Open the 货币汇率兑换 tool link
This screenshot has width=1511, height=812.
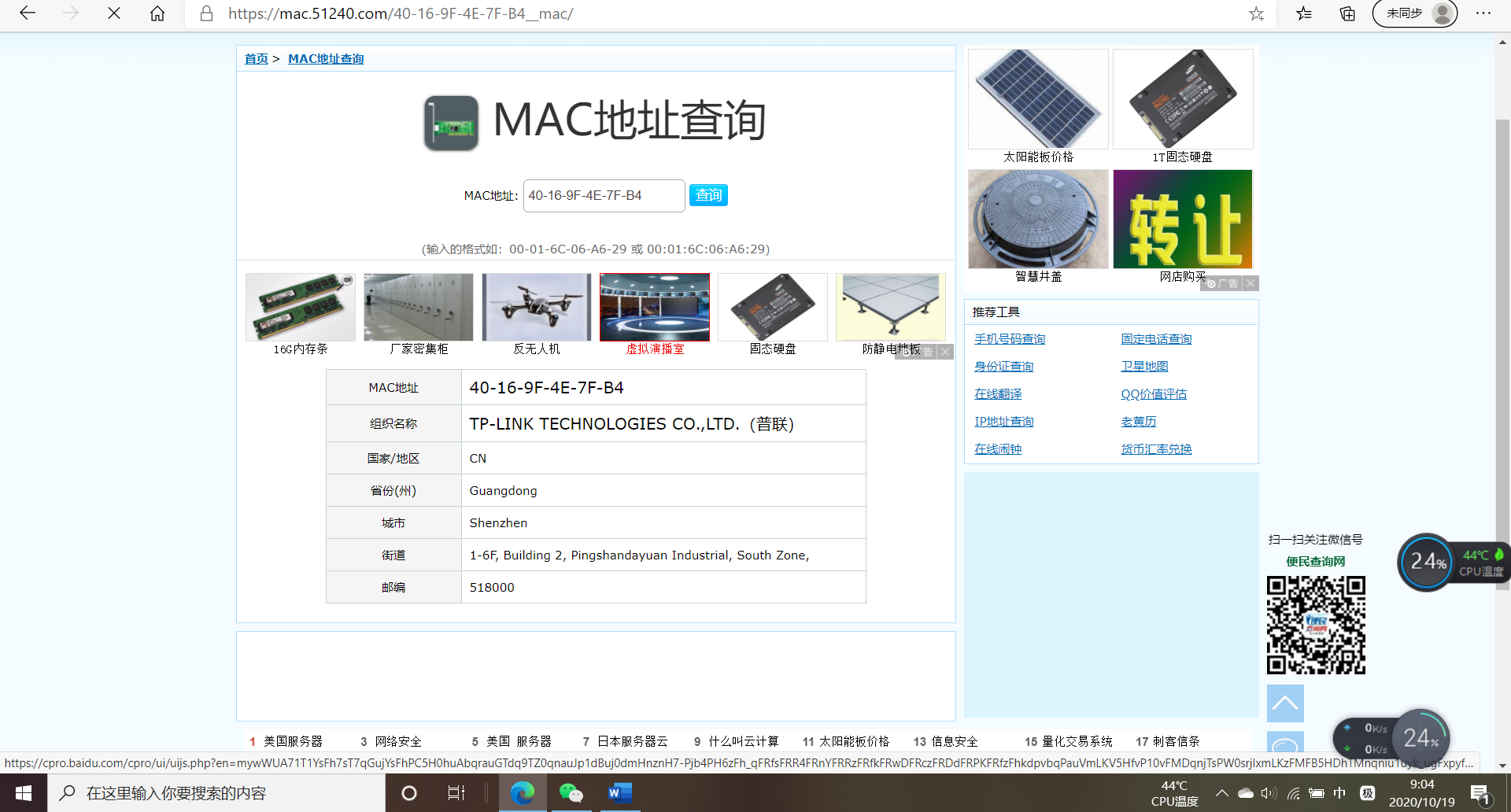coord(1156,449)
